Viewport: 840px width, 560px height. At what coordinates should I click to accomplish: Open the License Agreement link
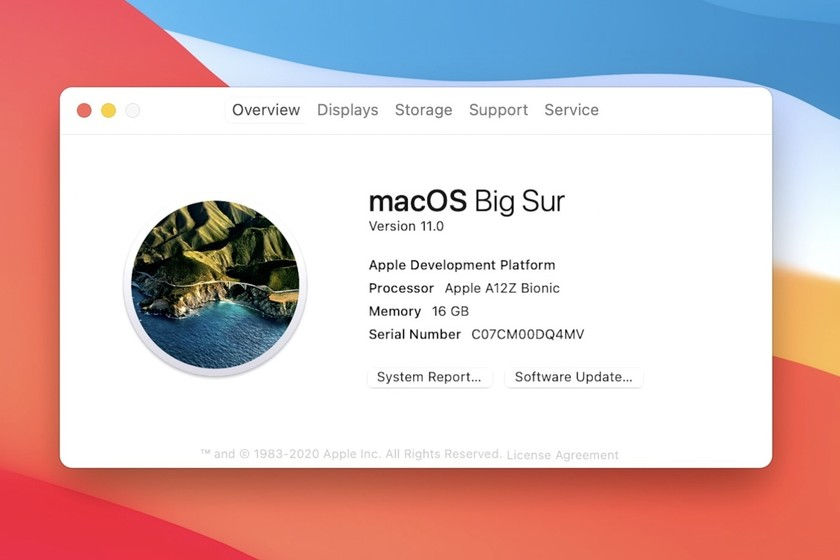click(x=562, y=455)
